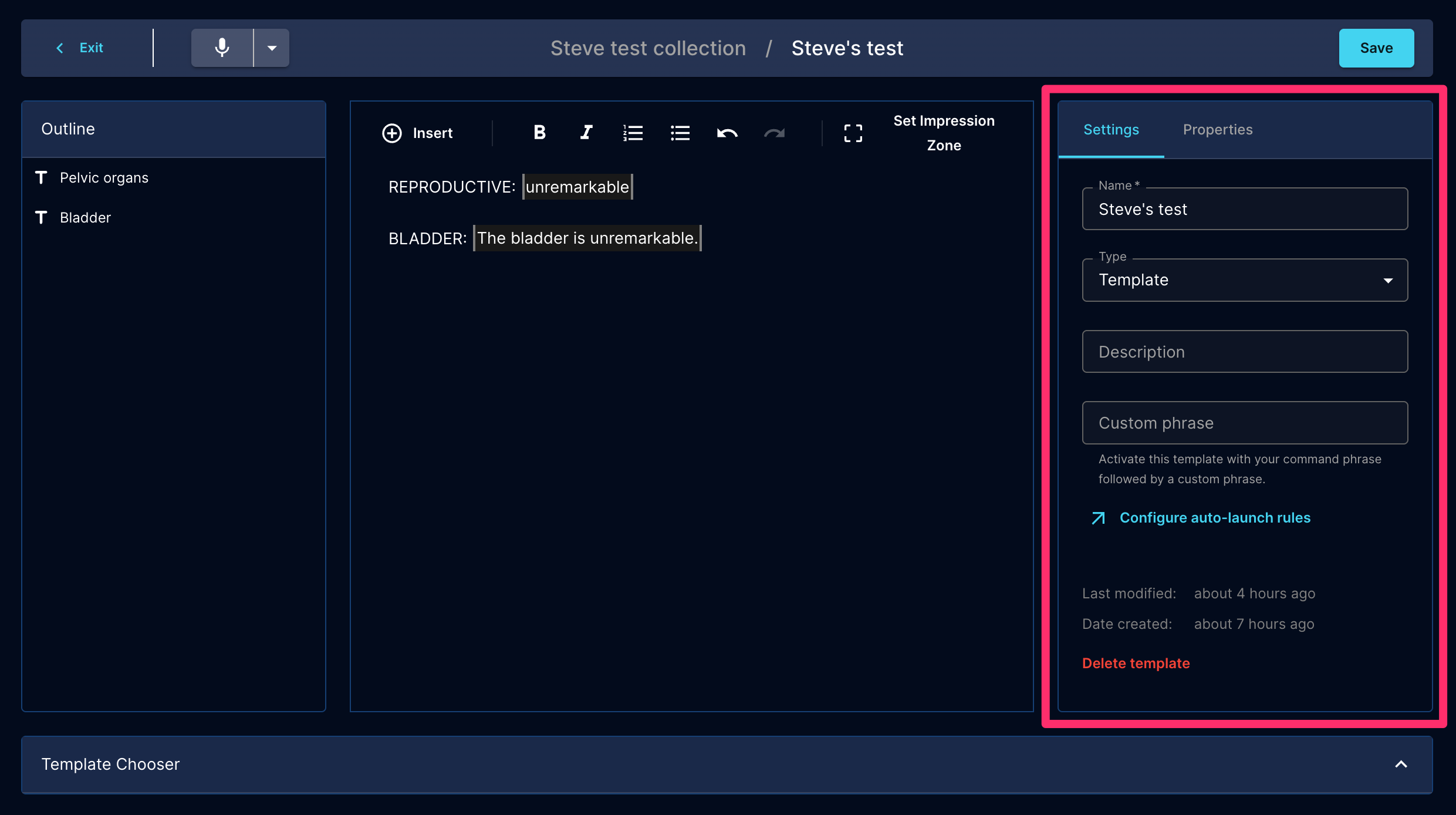Screen dimensions: 1456x815
Task: Click the Exit back link
Action: coord(80,48)
